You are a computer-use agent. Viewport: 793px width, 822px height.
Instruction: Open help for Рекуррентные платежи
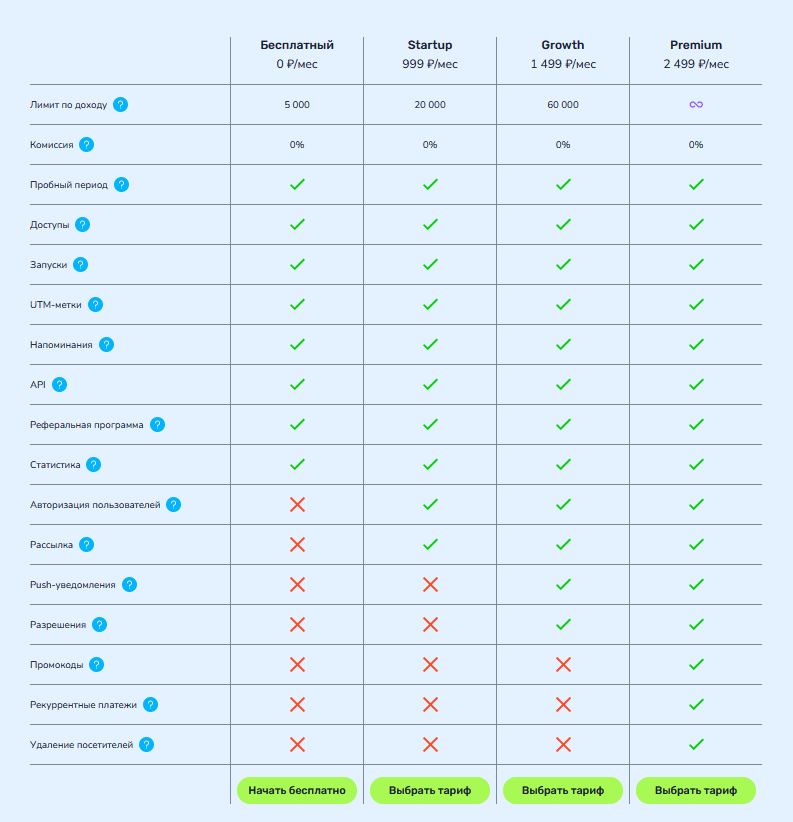[150, 704]
